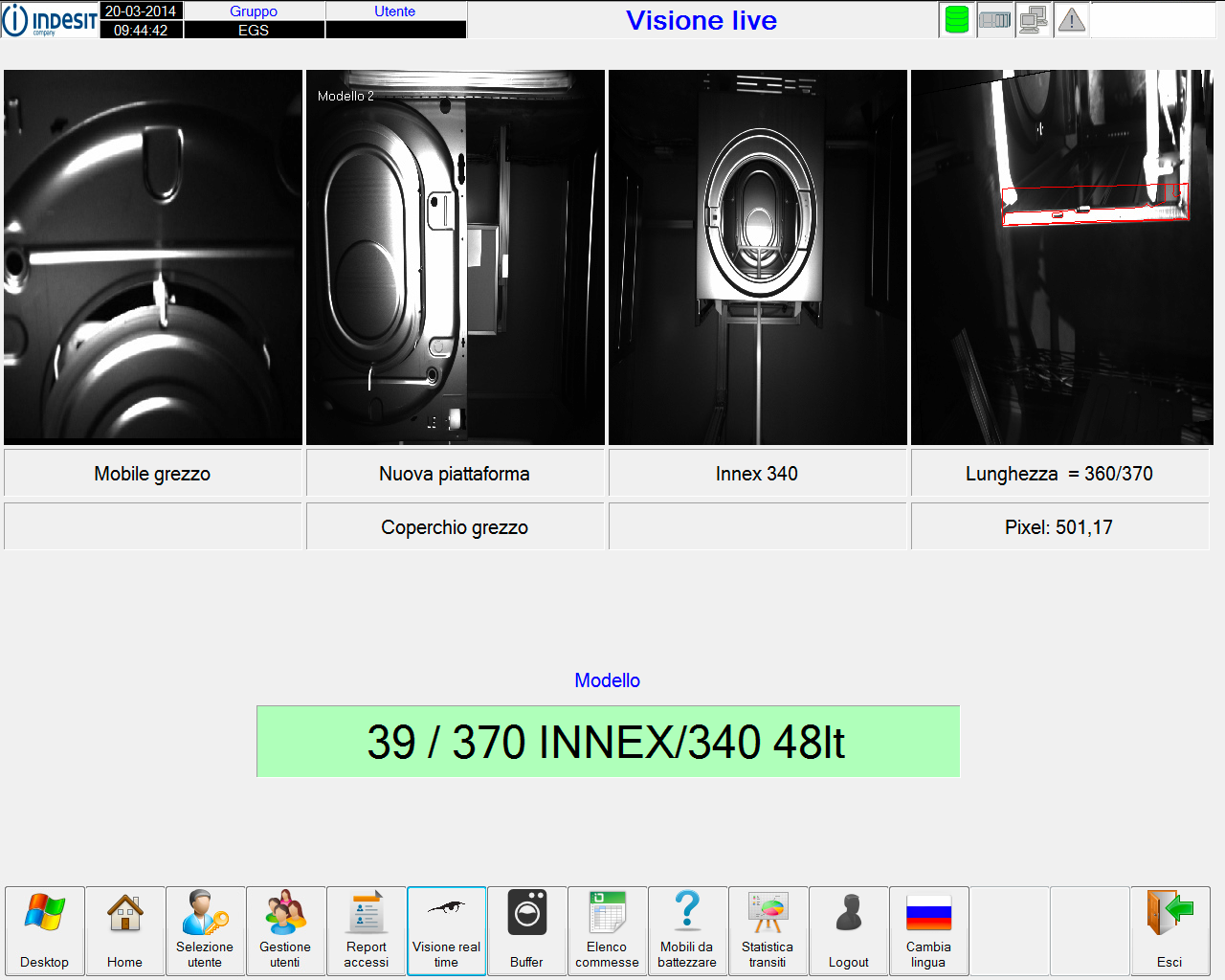
Task: Open Mobili da battezzare
Action: 688,931
